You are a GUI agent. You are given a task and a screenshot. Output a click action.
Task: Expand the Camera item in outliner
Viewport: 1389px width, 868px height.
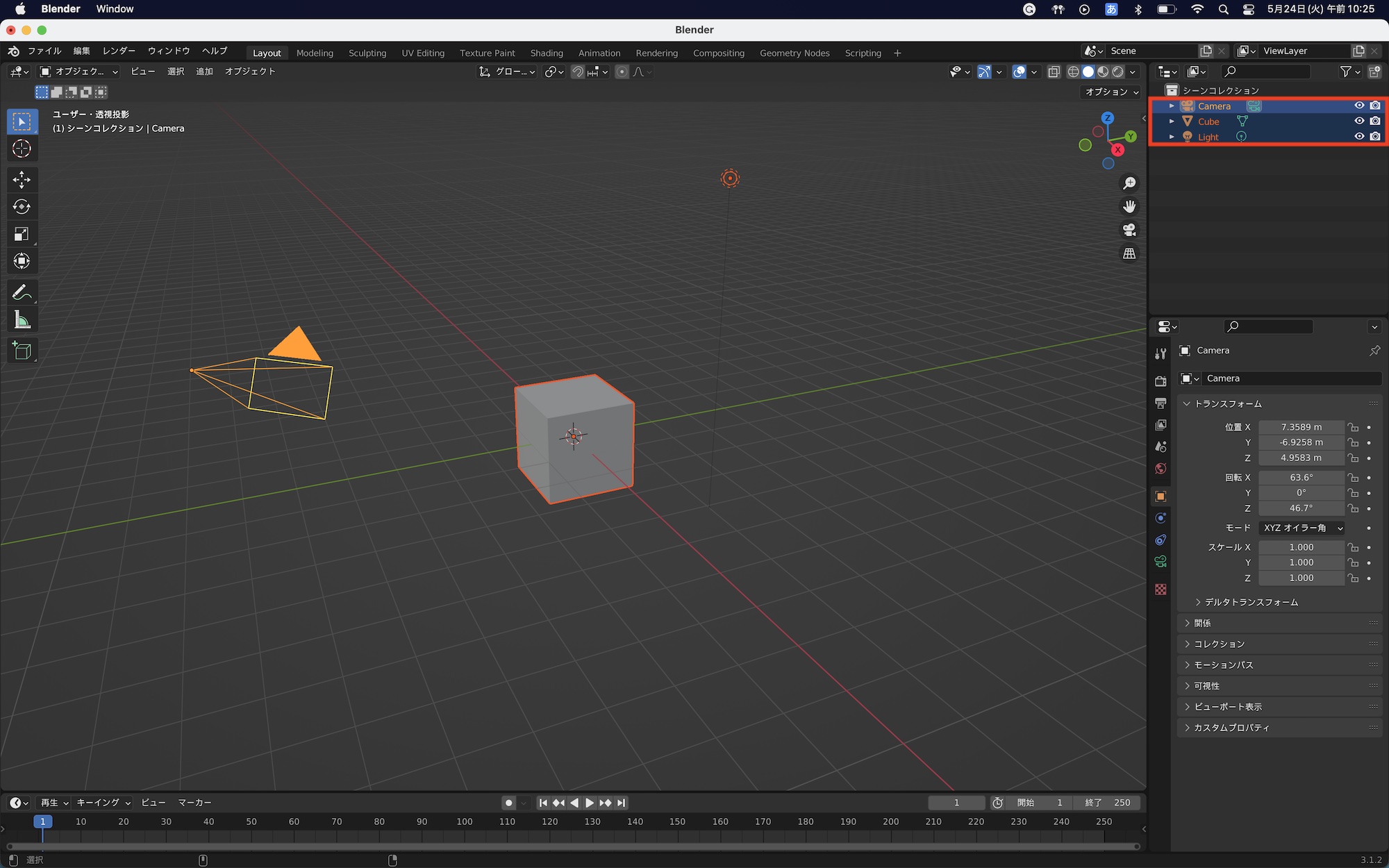tap(1172, 106)
